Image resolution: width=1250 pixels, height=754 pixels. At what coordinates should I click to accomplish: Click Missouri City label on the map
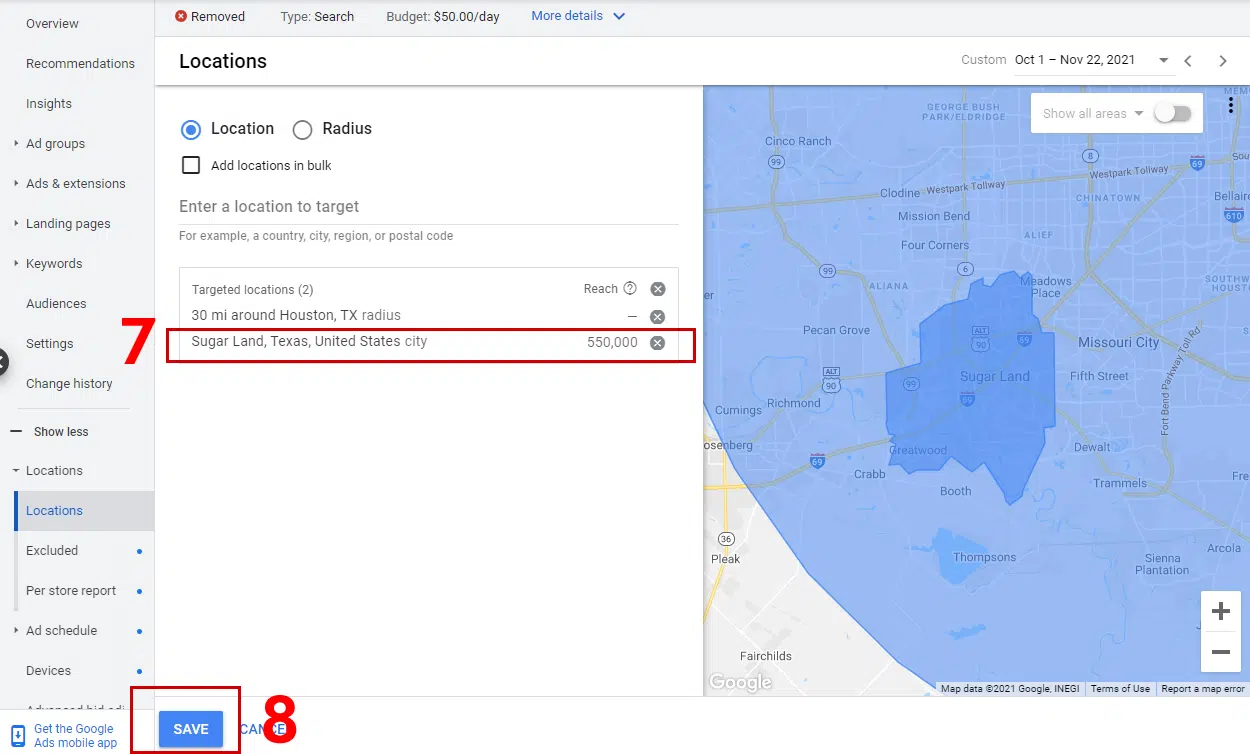click(x=1118, y=342)
